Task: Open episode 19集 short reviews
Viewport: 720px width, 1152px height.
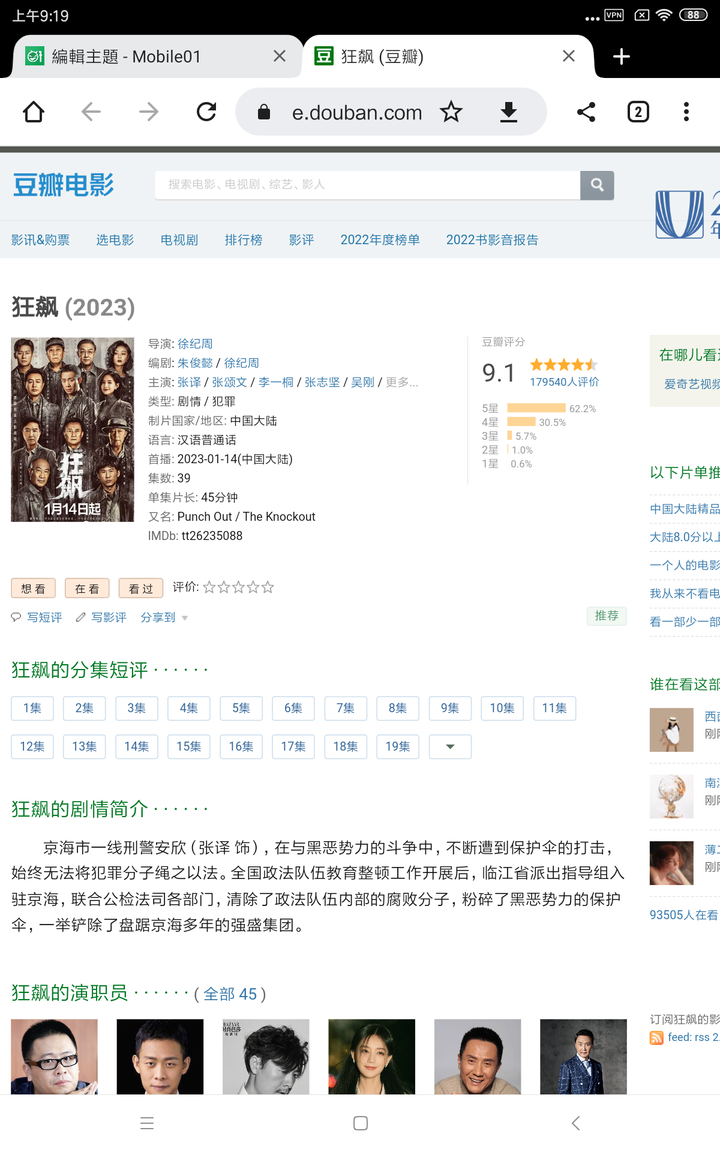Action: pos(397,746)
